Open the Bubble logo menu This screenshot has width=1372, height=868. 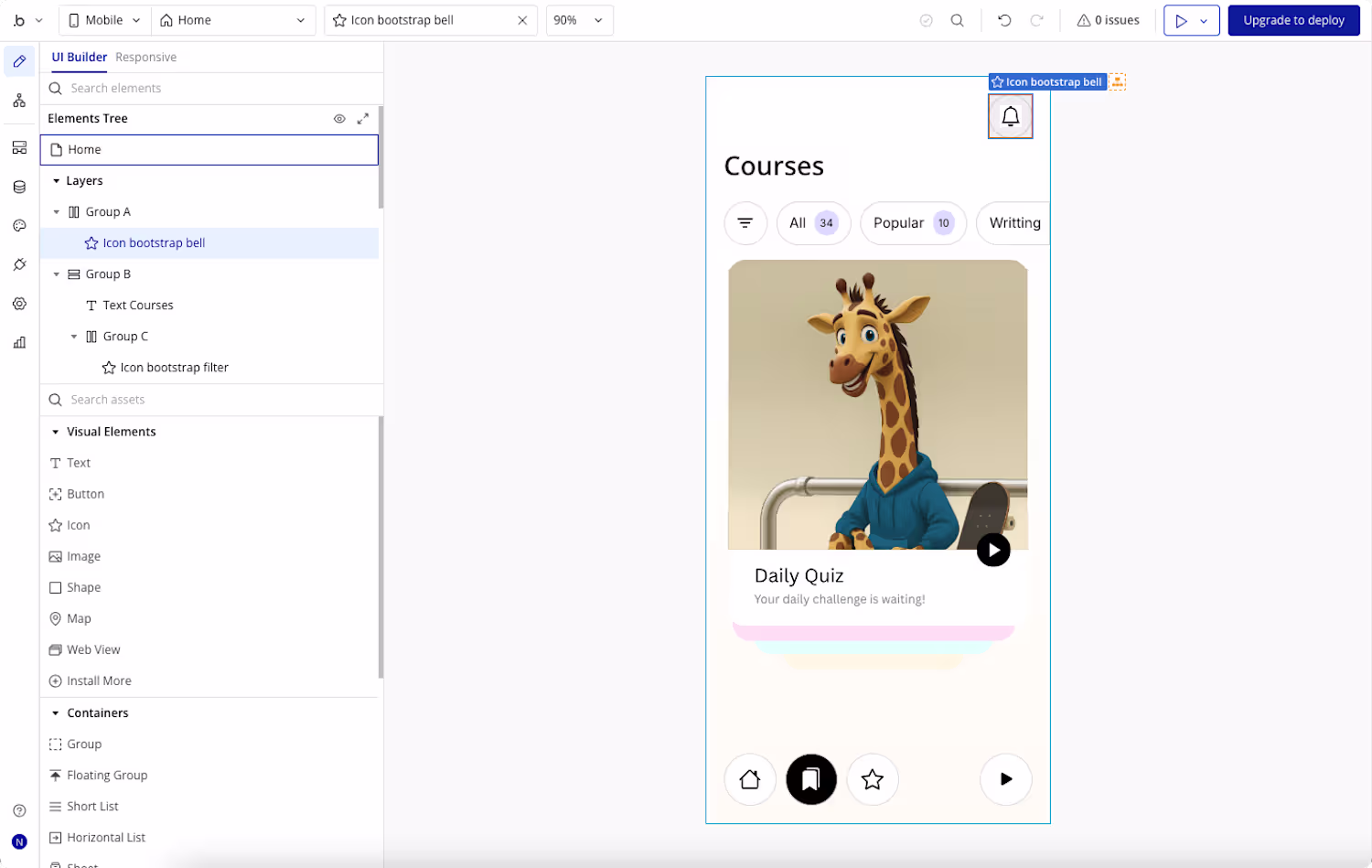point(27,20)
